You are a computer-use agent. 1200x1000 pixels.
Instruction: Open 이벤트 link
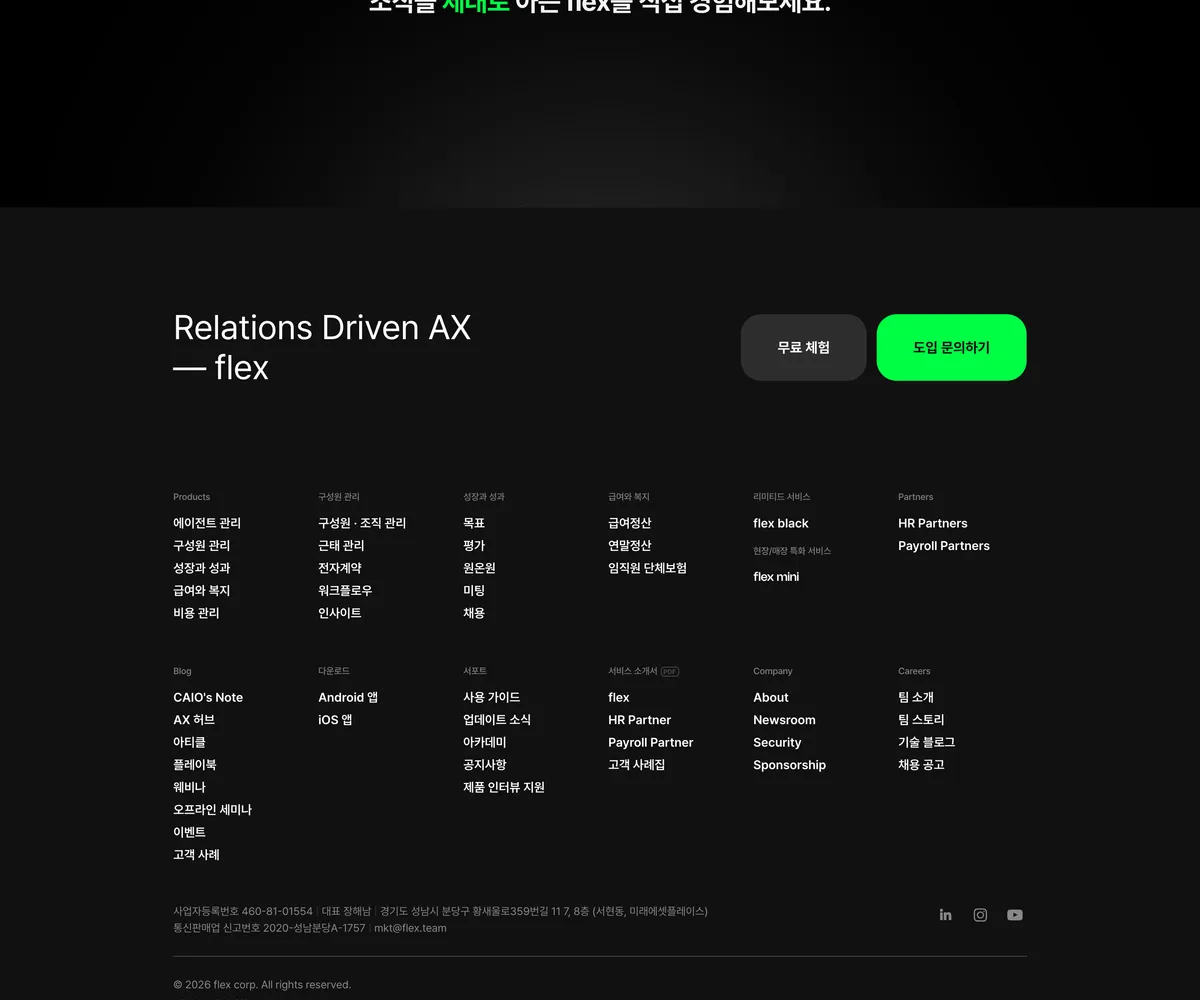pyautogui.click(x=189, y=833)
